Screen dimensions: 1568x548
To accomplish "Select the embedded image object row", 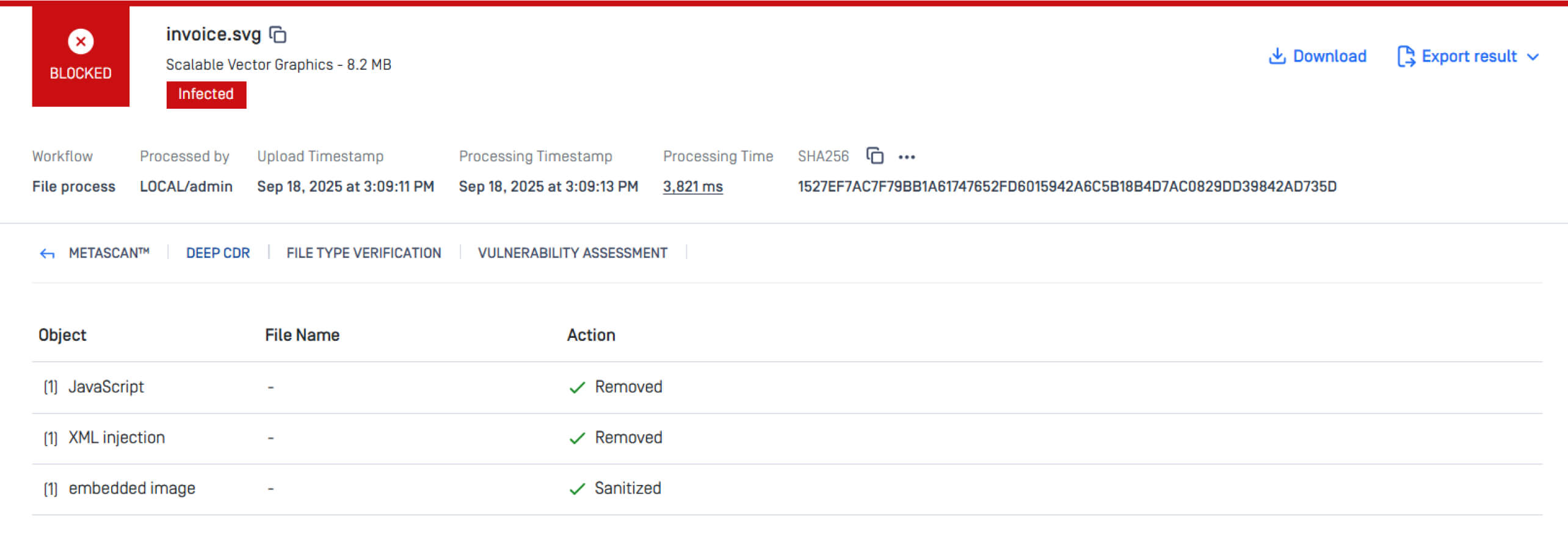I will [131, 488].
